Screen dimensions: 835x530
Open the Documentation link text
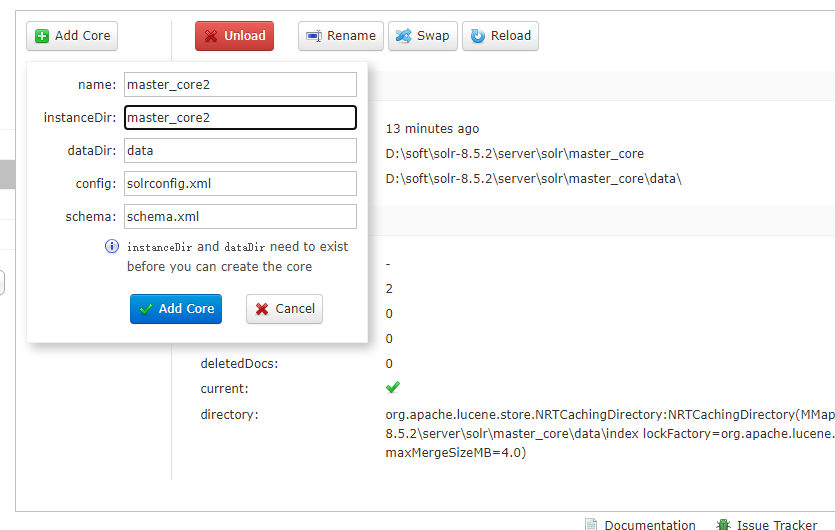[x=650, y=525]
